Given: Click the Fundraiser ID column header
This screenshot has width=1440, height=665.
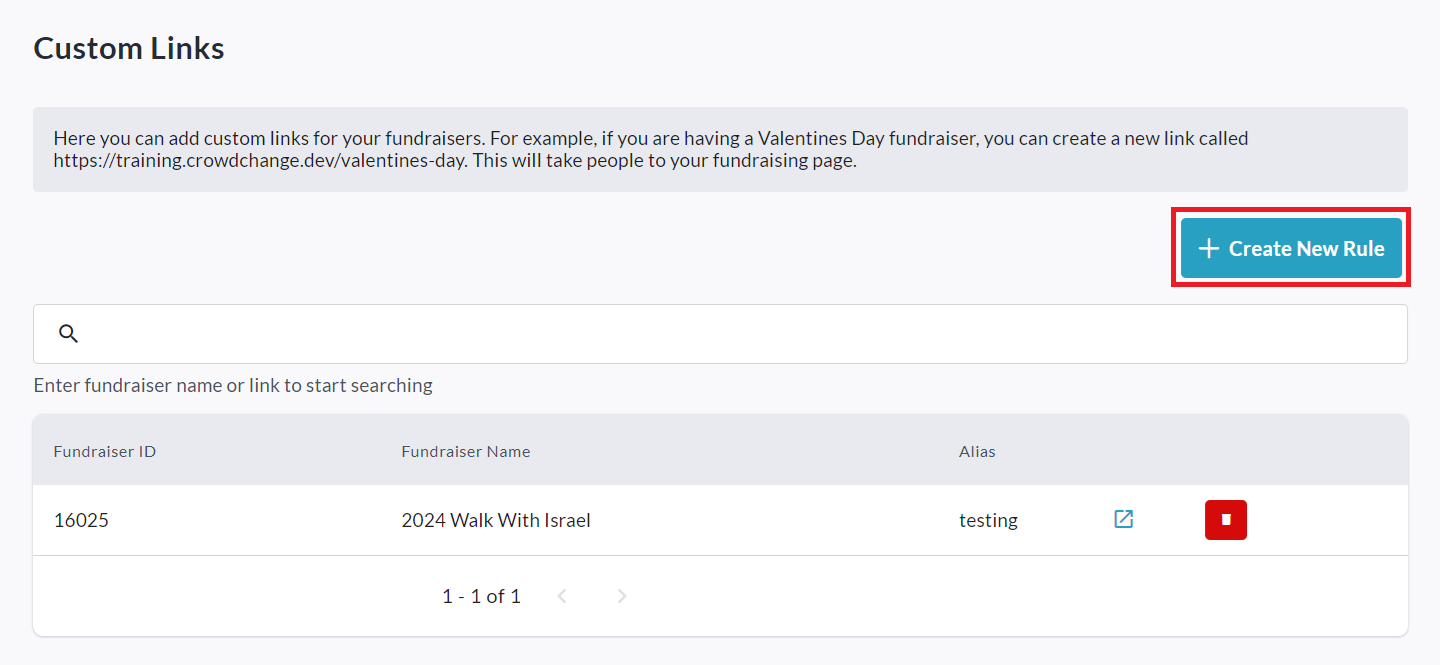Looking at the screenshot, I should tap(105, 451).
